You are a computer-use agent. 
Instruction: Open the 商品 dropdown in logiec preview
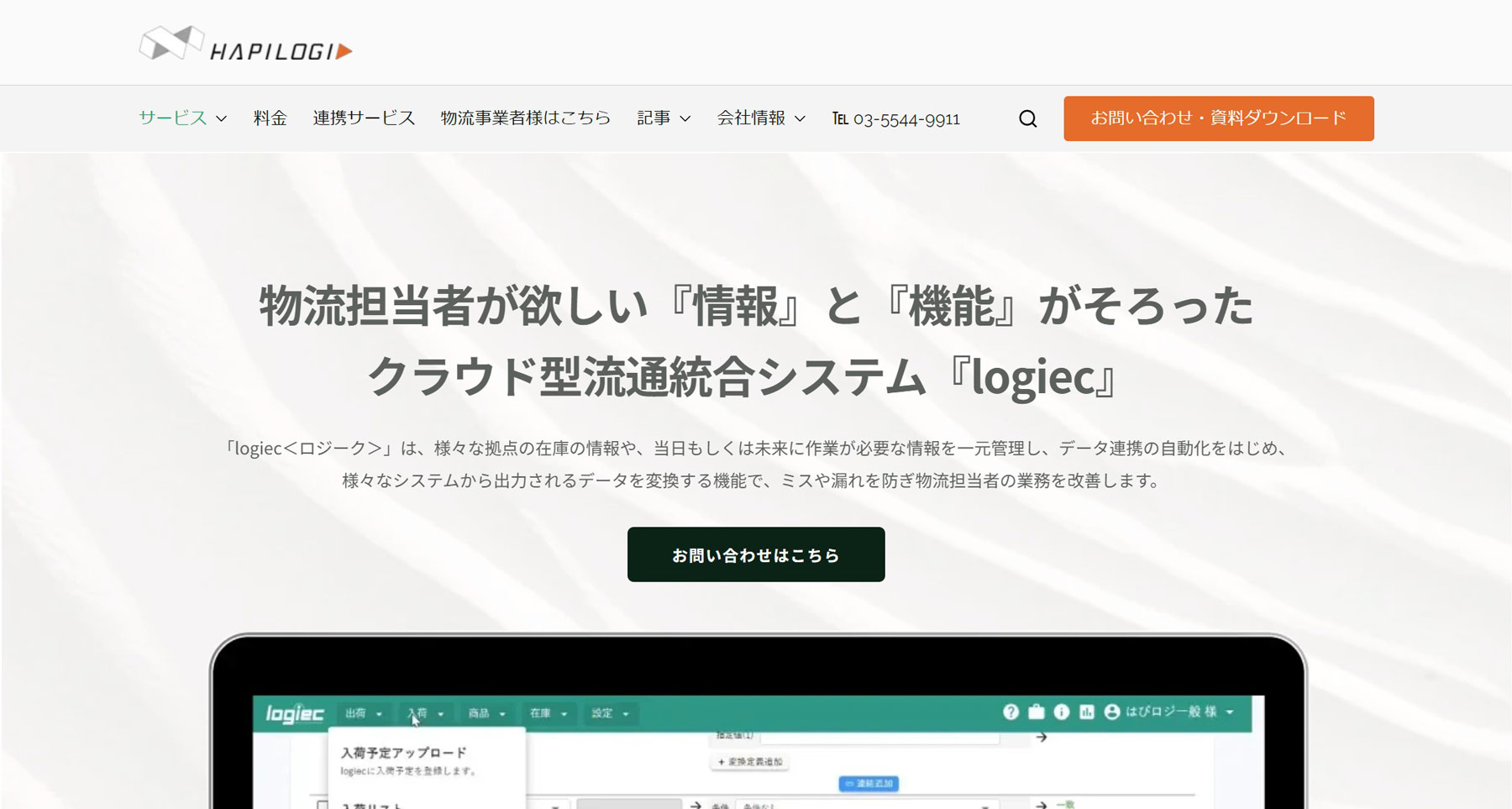486,713
